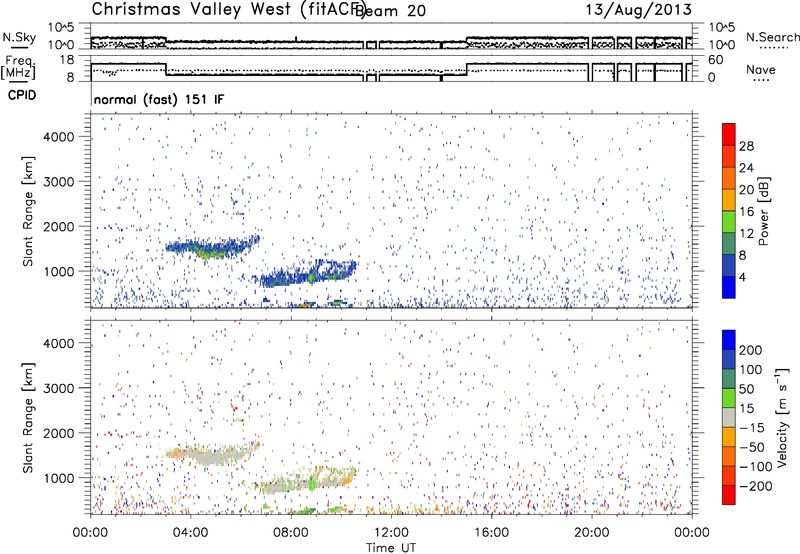800x554 pixels.
Task: Click the gray velocity colorbar segment
Action: [729, 418]
